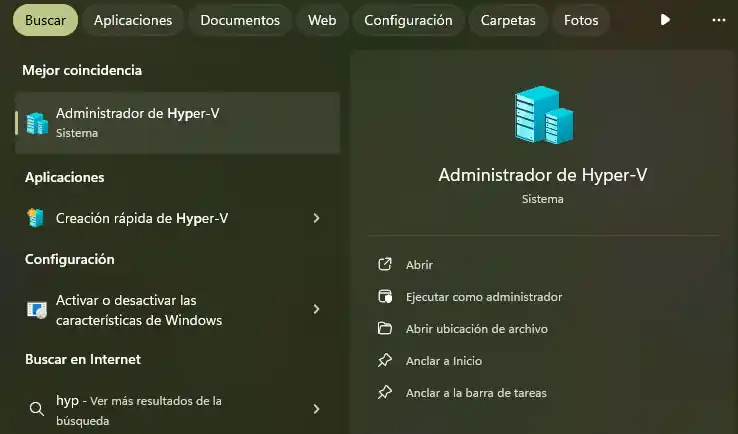Open the three-dots more options menu
Viewport: 738px width, 434px height.
pyautogui.click(x=718, y=20)
